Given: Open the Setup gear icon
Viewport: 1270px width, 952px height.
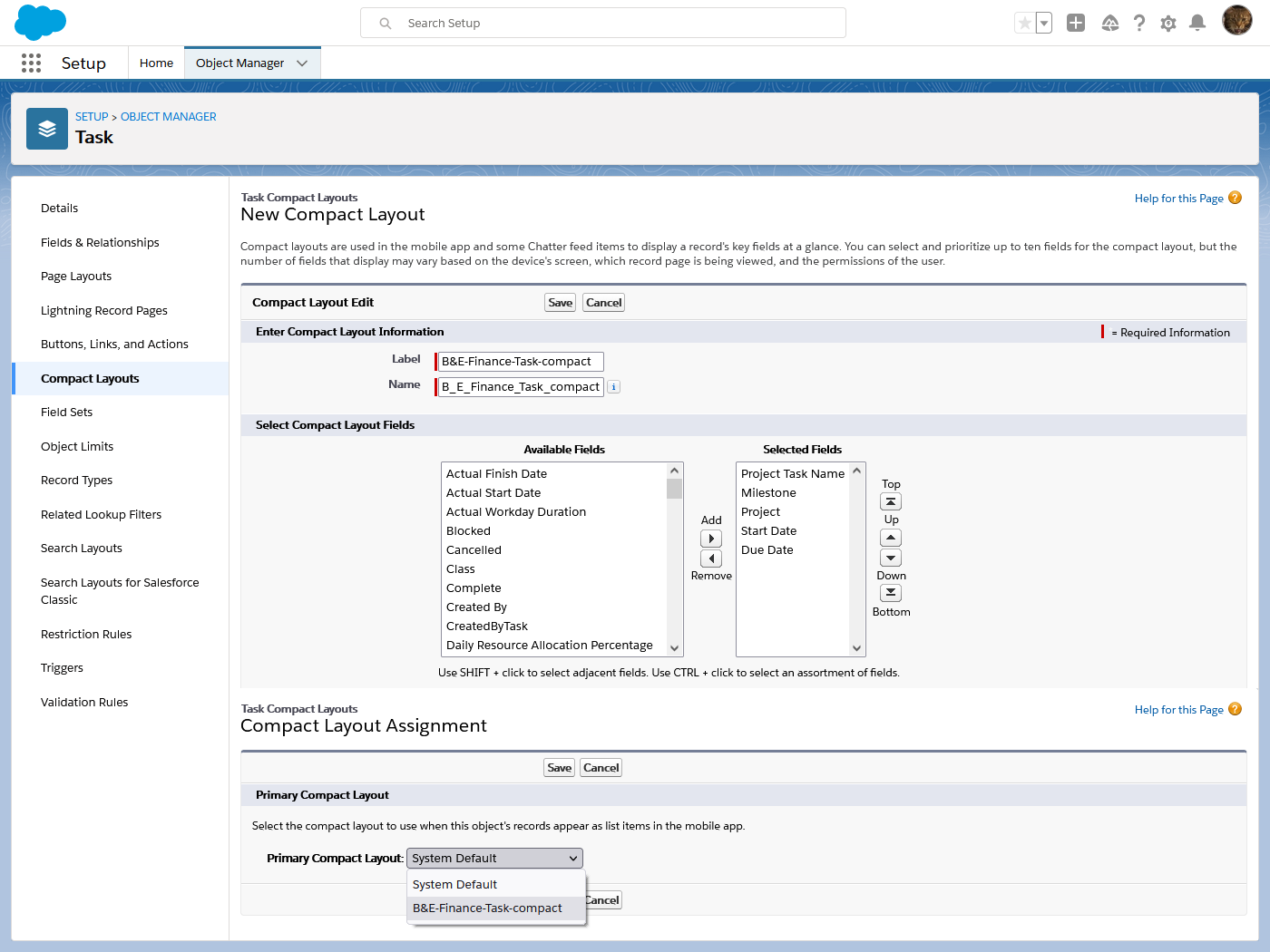Looking at the screenshot, I should (x=1168, y=24).
